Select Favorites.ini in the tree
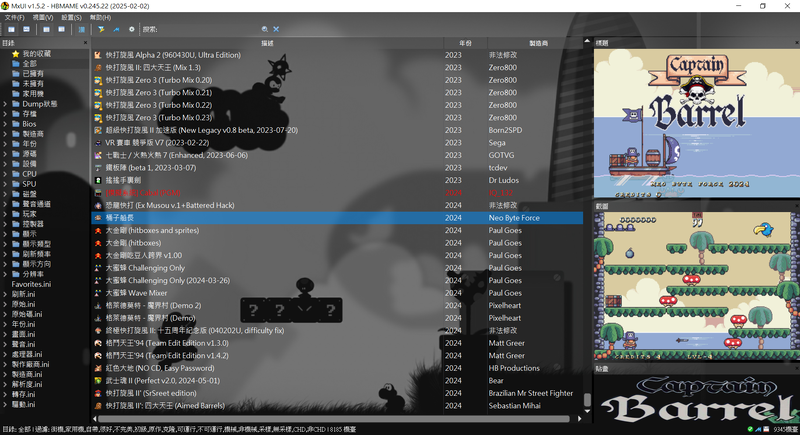The image size is (800, 435). click(31, 284)
